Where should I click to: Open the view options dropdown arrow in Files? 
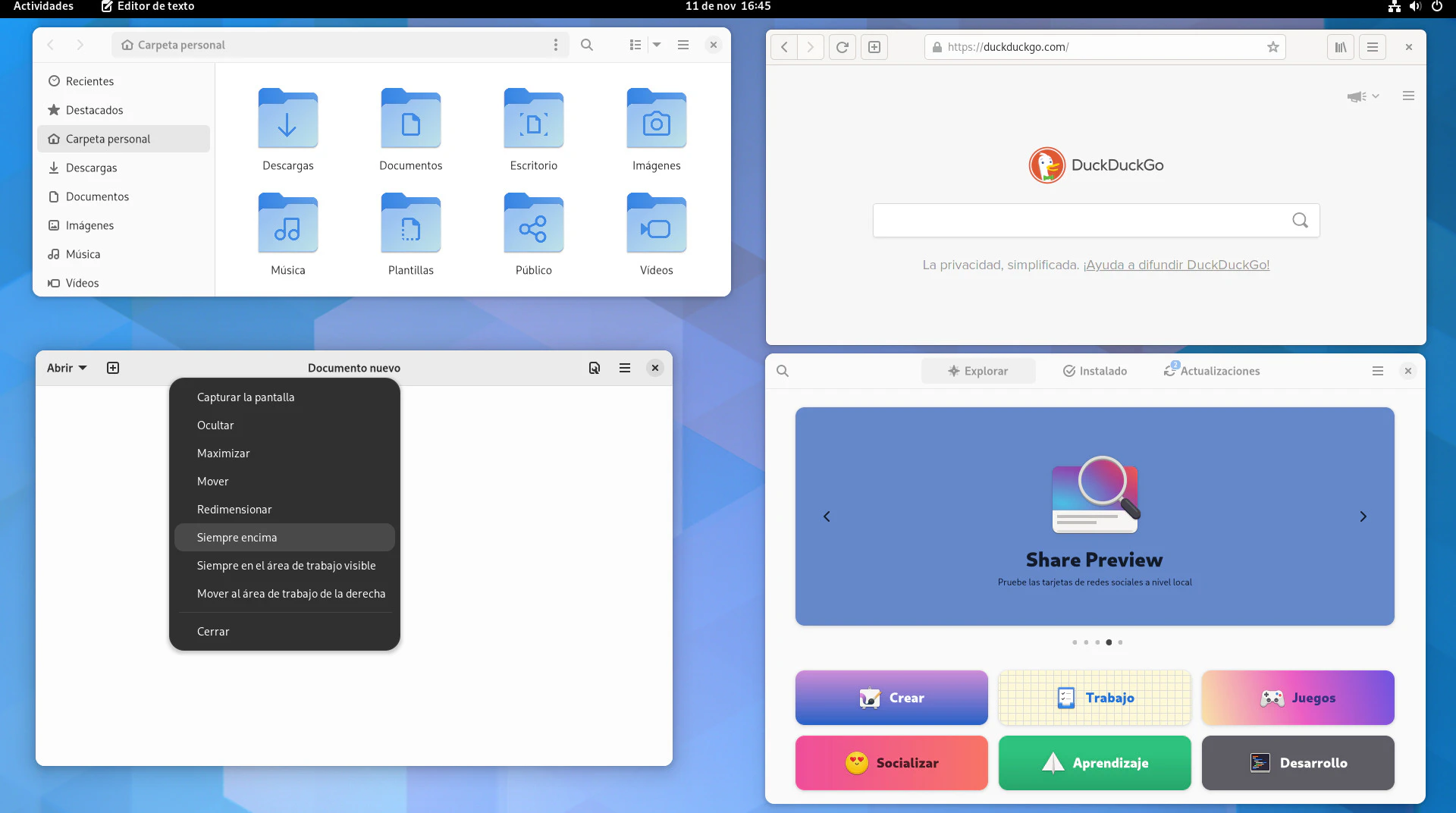tap(657, 45)
